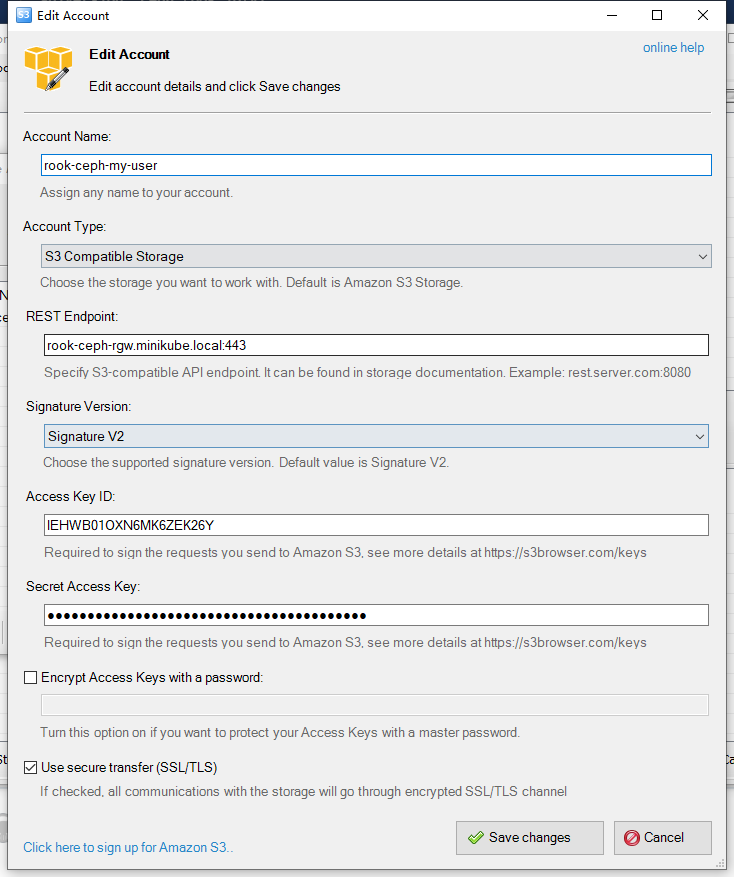Click the 'Signature Version:' label

coord(78,407)
